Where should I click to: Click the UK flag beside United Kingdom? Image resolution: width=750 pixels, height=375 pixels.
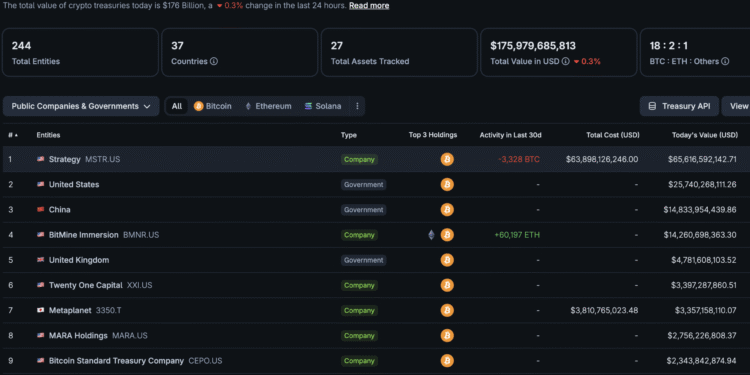[41, 260]
